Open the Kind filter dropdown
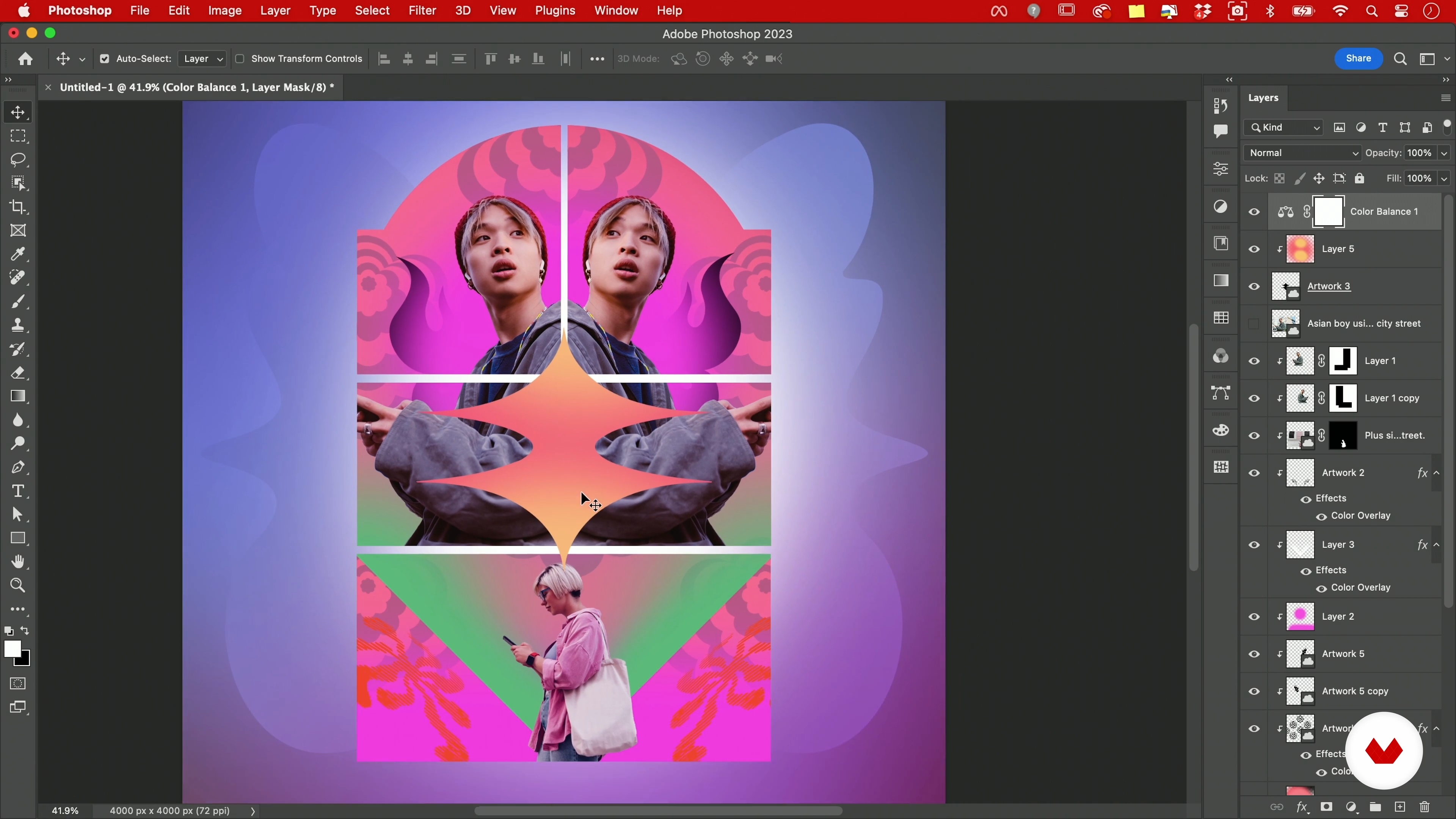Image resolution: width=1456 pixels, height=819 pixels. pos(1283,128)
